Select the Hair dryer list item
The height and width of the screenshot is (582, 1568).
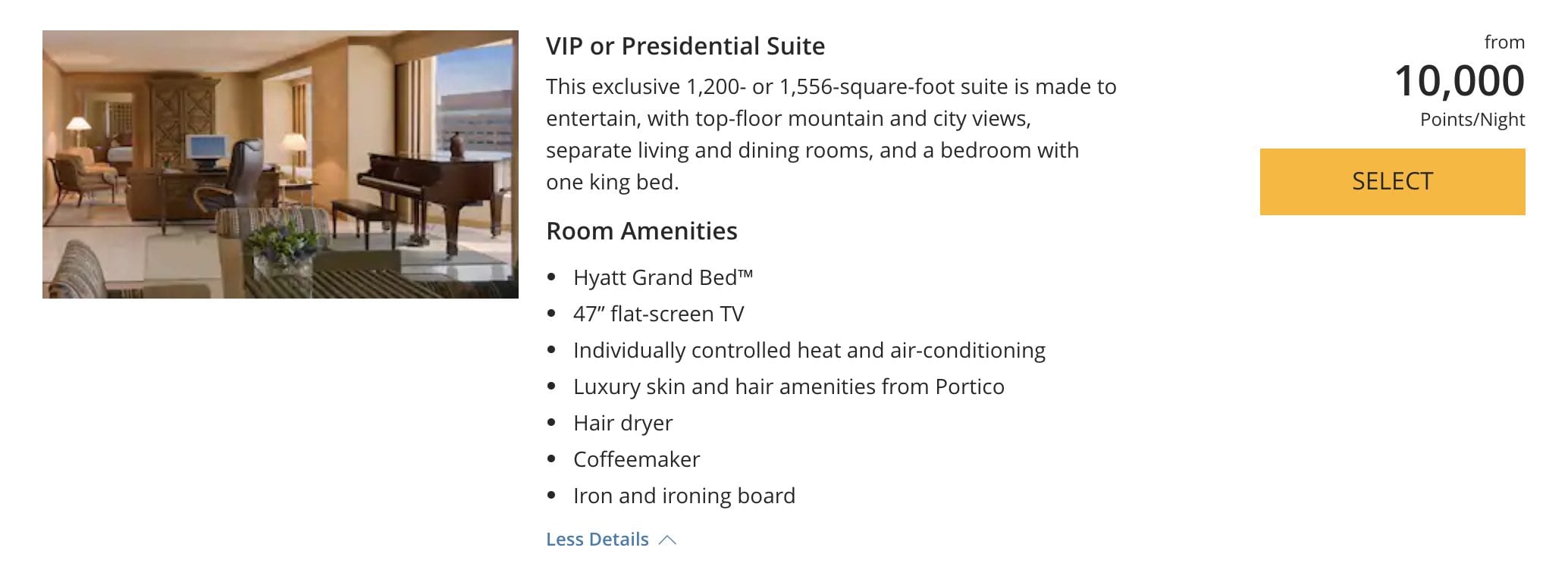[x=622, y=422]
